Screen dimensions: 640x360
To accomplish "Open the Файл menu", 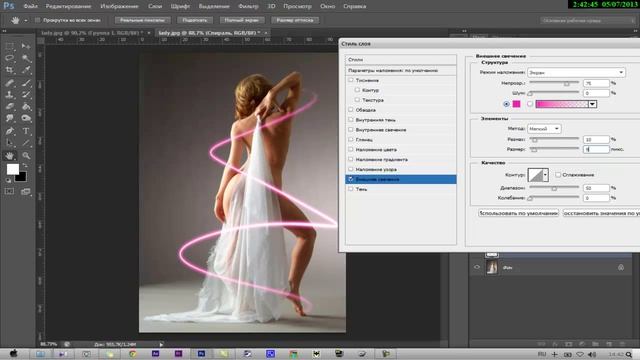I will point(30,6).
